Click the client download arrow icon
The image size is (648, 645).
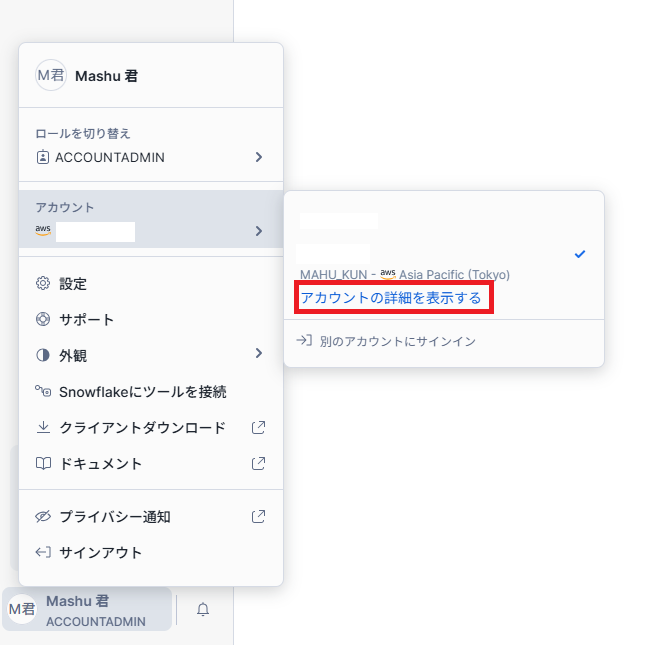point(43,428)
